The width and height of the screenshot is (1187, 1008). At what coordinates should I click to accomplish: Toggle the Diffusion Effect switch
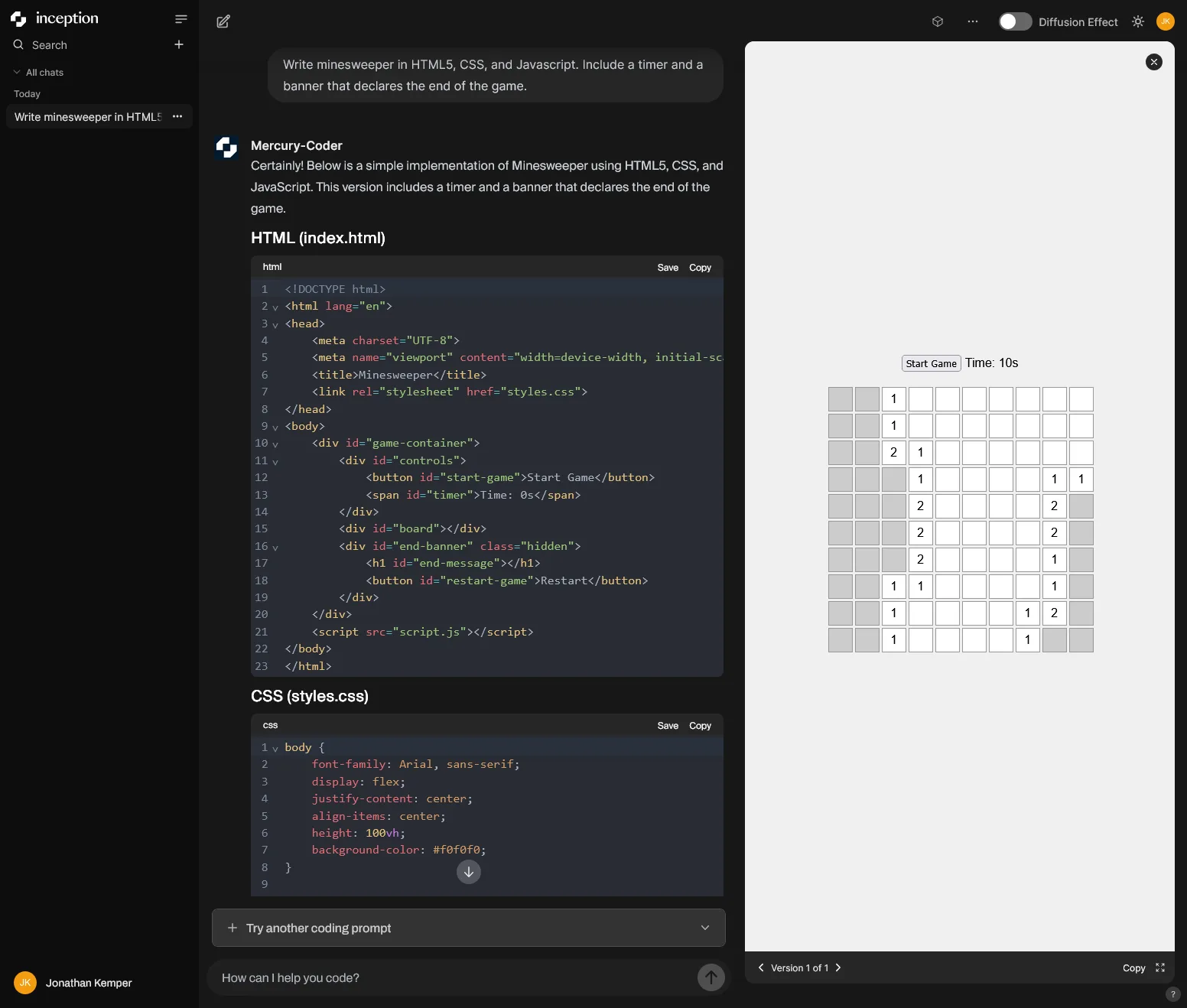pyautogui.click(x=1016, y=21)
